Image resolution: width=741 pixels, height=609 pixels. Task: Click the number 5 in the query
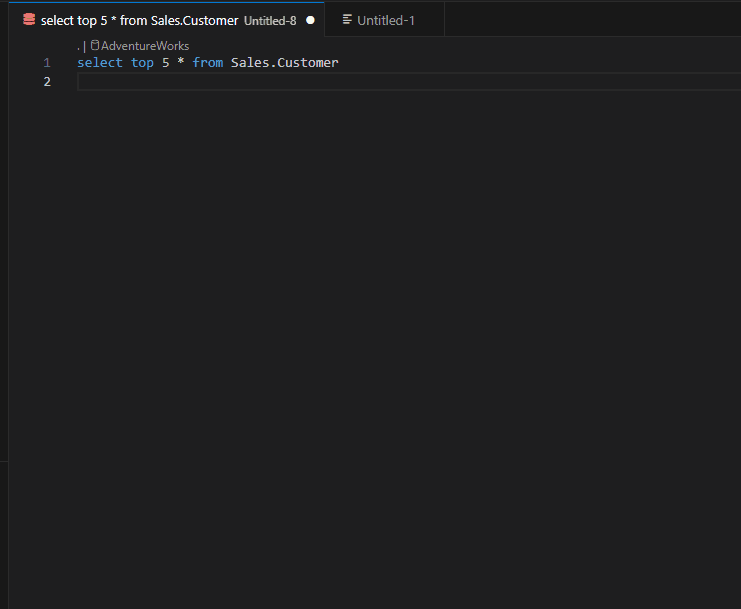pos(165,63)
